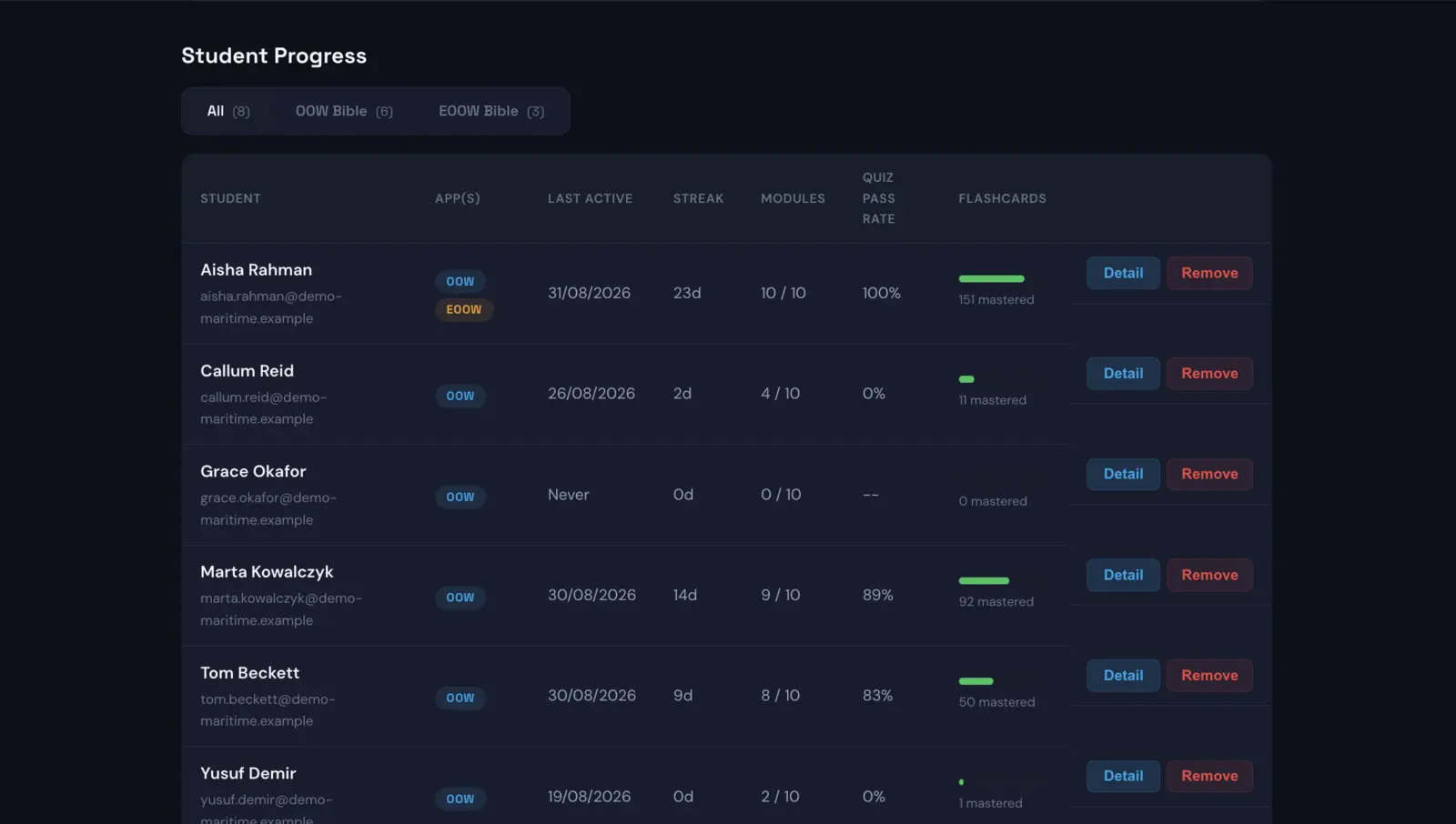Image resolution: width=1456 pixels, height=824 pixels.
Task: Open Detail for Aisha Rahman
Action: pyautogui.click(x=1123, y=273)
